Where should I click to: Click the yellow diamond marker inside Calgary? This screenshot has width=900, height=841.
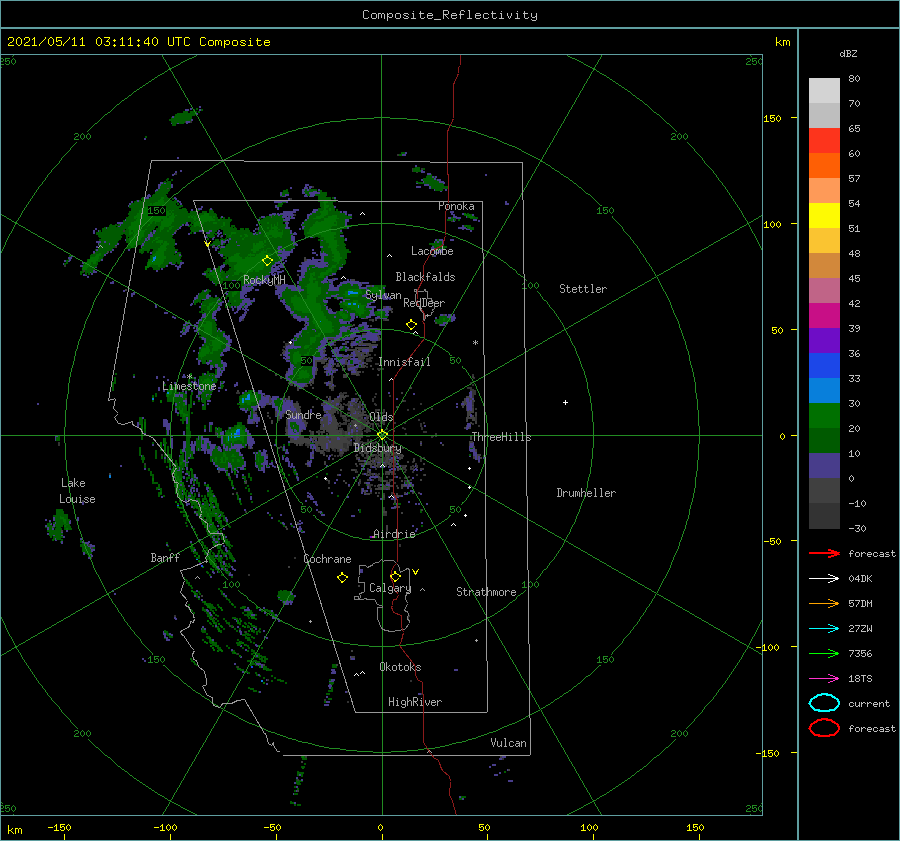[395, 576]
